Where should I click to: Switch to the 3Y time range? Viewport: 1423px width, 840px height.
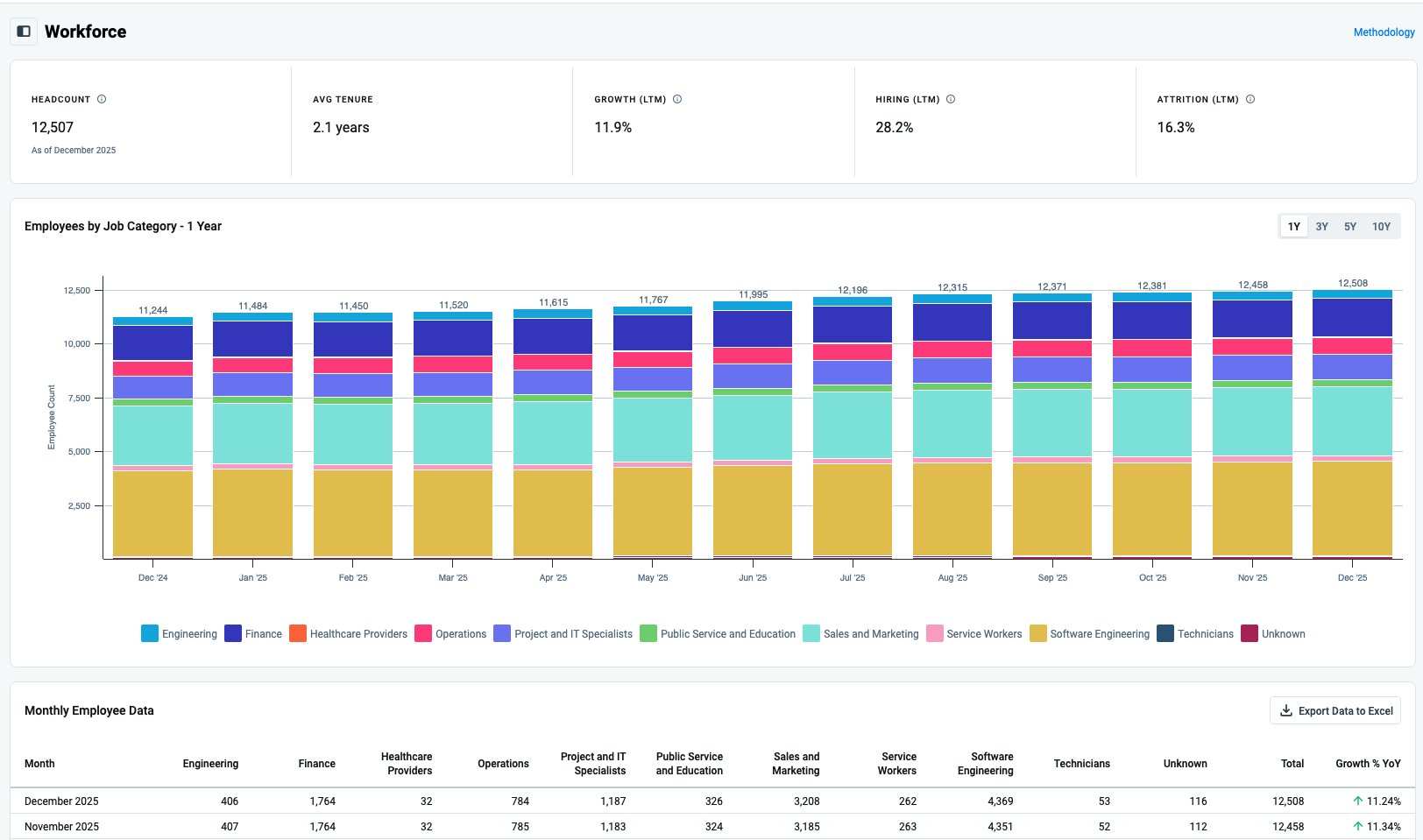point(1321,227)
